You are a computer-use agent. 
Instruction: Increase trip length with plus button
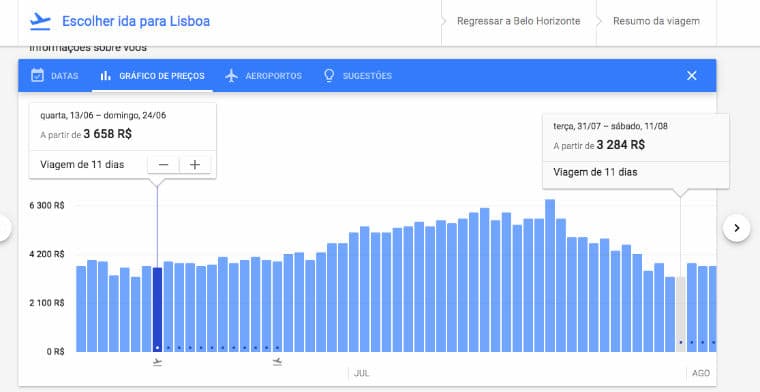[x=195, y=165]
